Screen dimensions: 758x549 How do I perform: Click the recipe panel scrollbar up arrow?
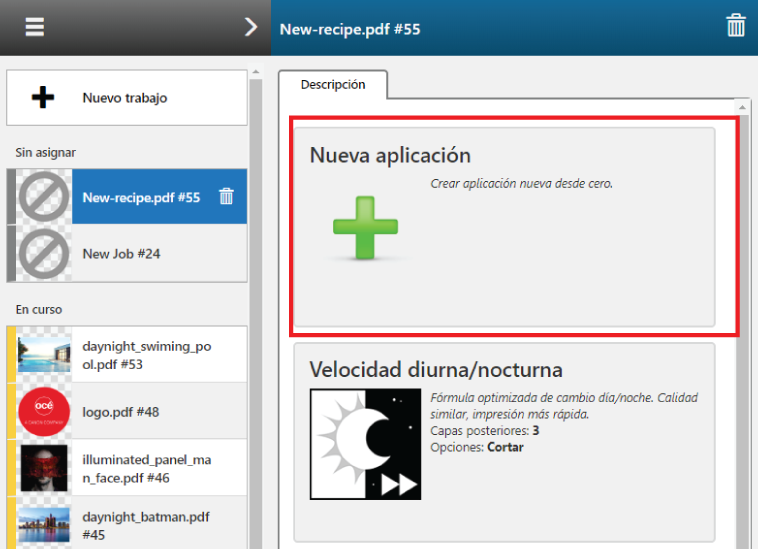(742, 106)
